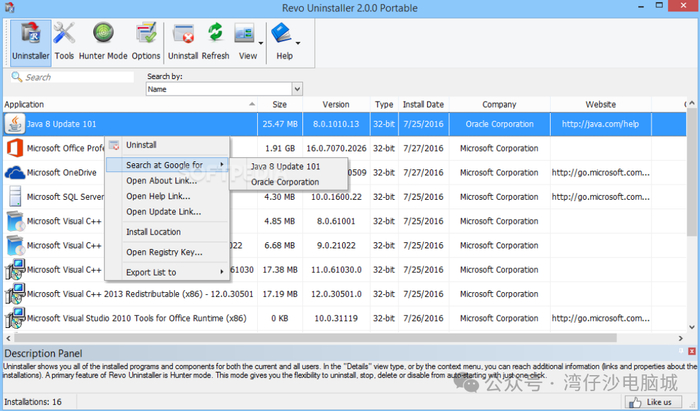700x411 pixels.
Task: Click the 6.68 MB Visual C++ row icon
Action: [15, 245]
